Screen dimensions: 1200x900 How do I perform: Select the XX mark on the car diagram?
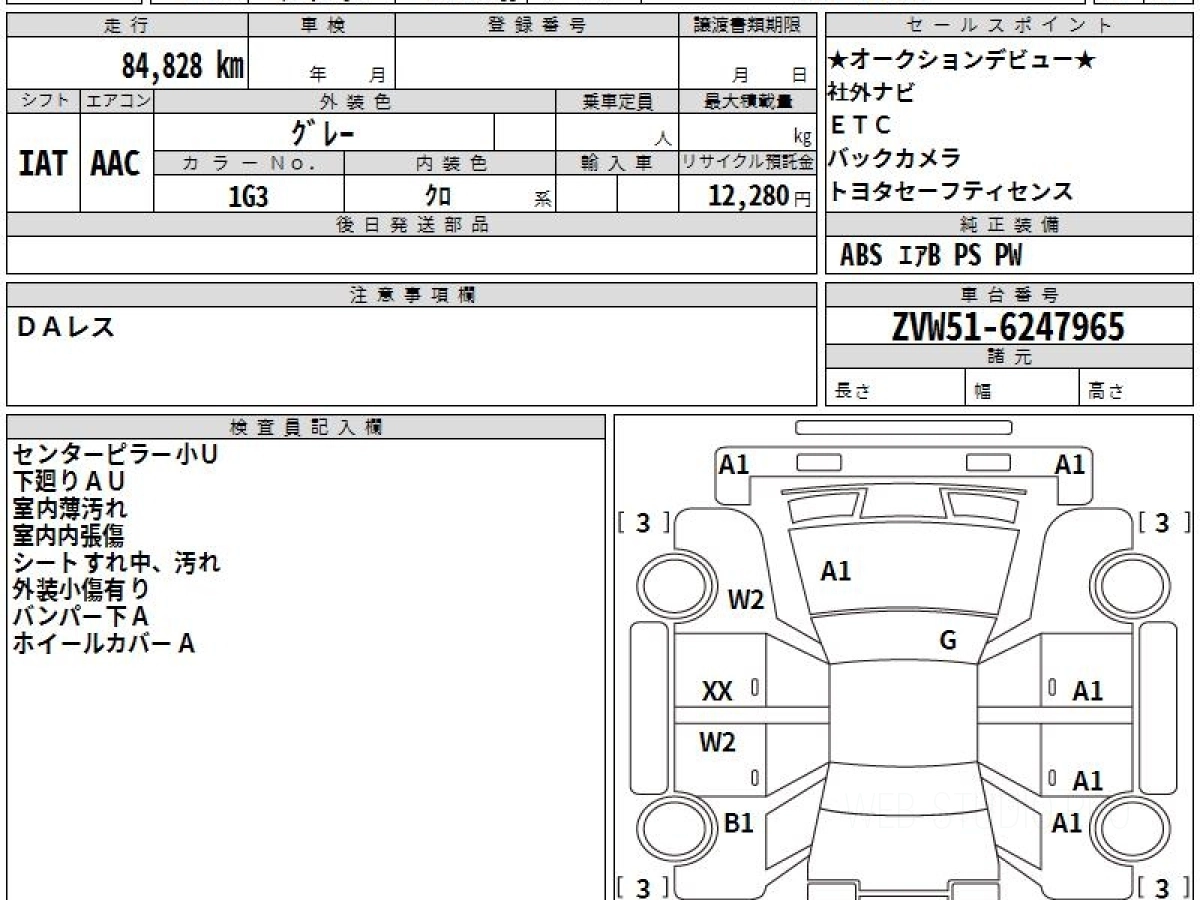(717, 691)
